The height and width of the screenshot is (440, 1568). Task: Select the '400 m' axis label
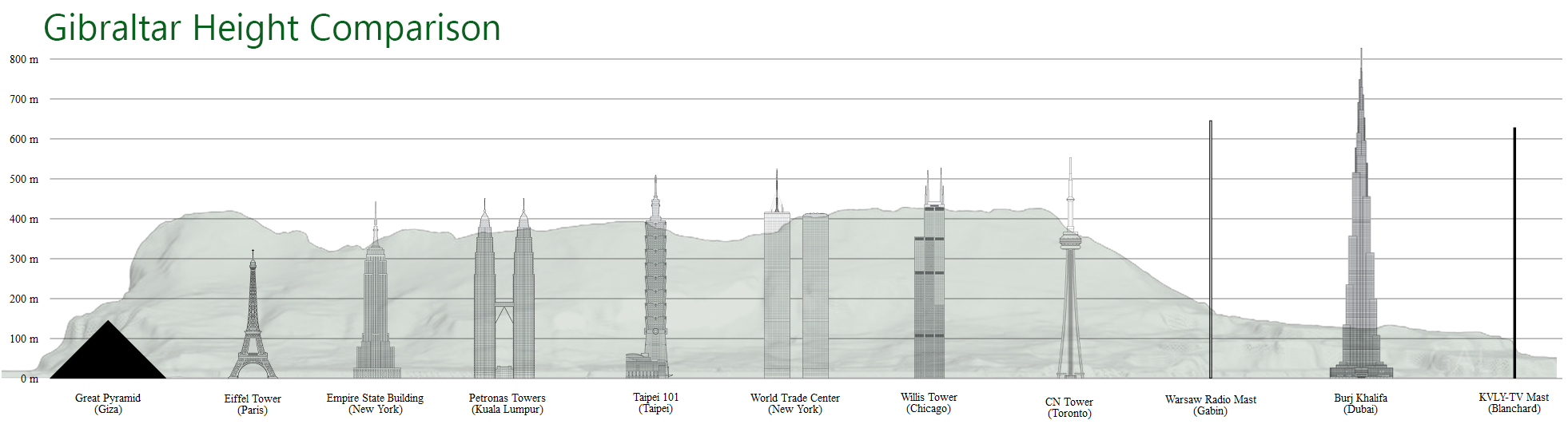pyautogui.click(x=24, y=219)
